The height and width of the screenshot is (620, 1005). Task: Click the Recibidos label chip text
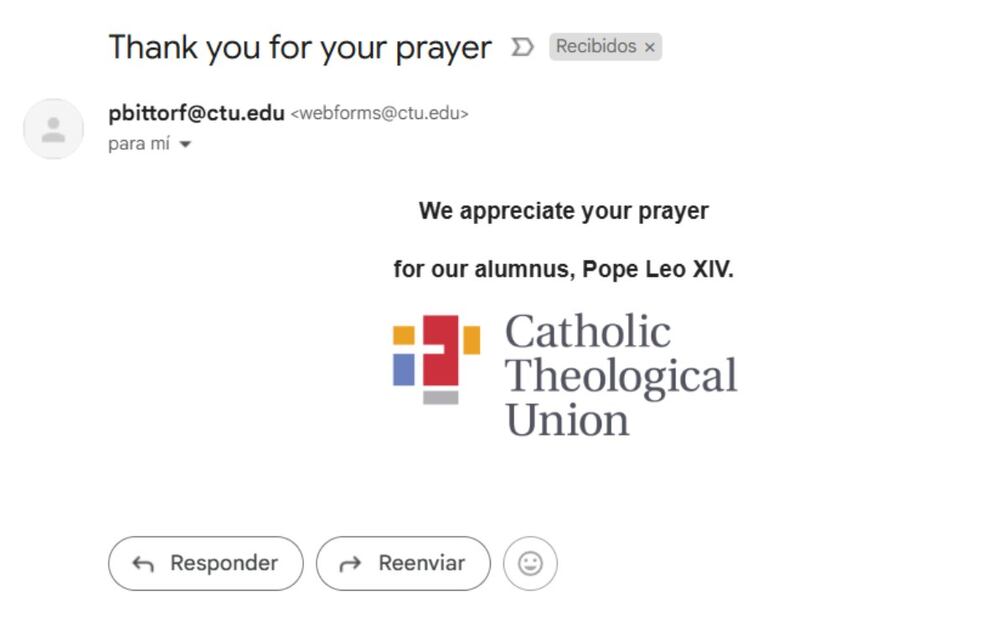coord(596,47)
